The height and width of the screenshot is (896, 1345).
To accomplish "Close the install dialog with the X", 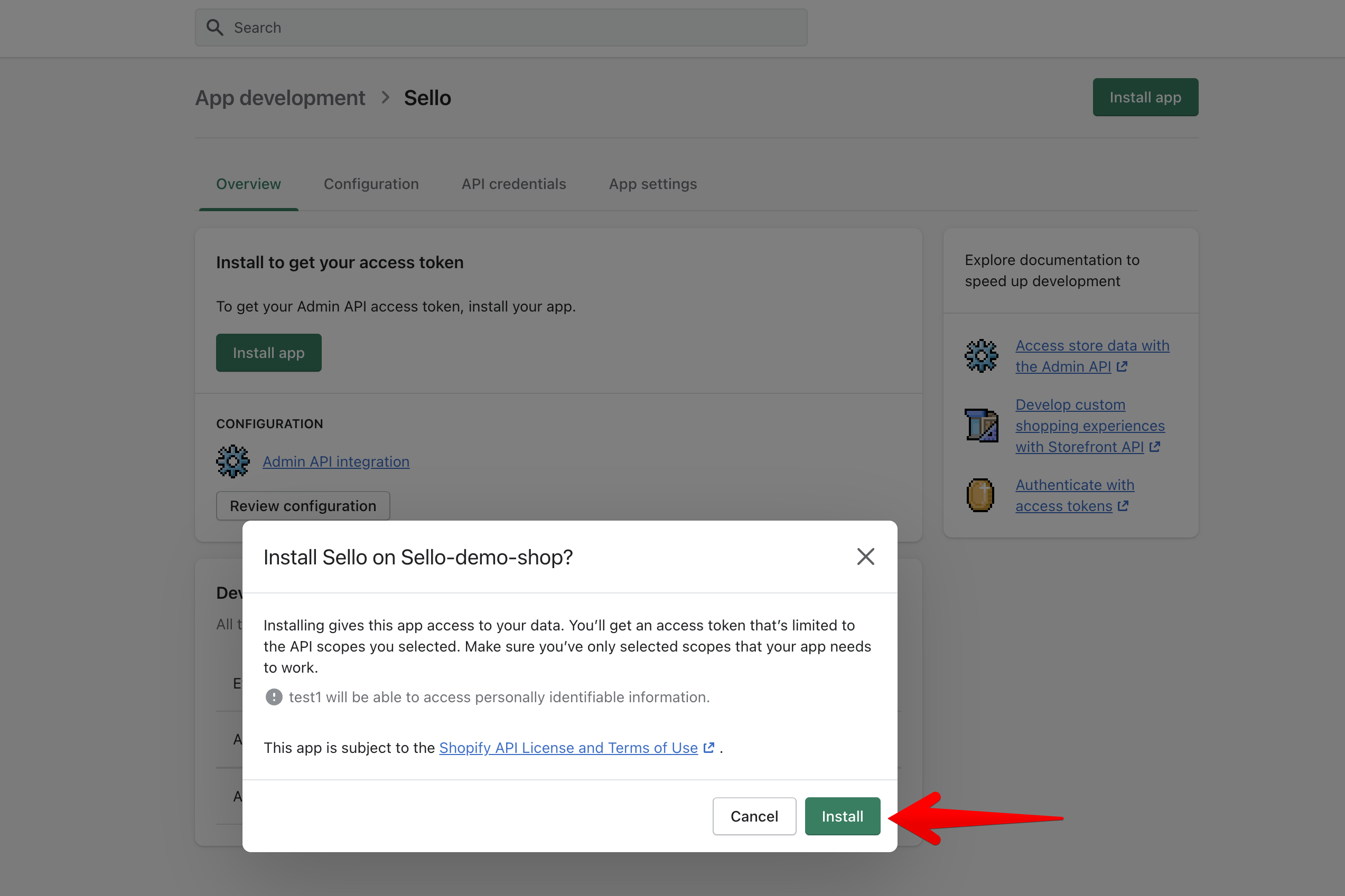I will (865, 557).
